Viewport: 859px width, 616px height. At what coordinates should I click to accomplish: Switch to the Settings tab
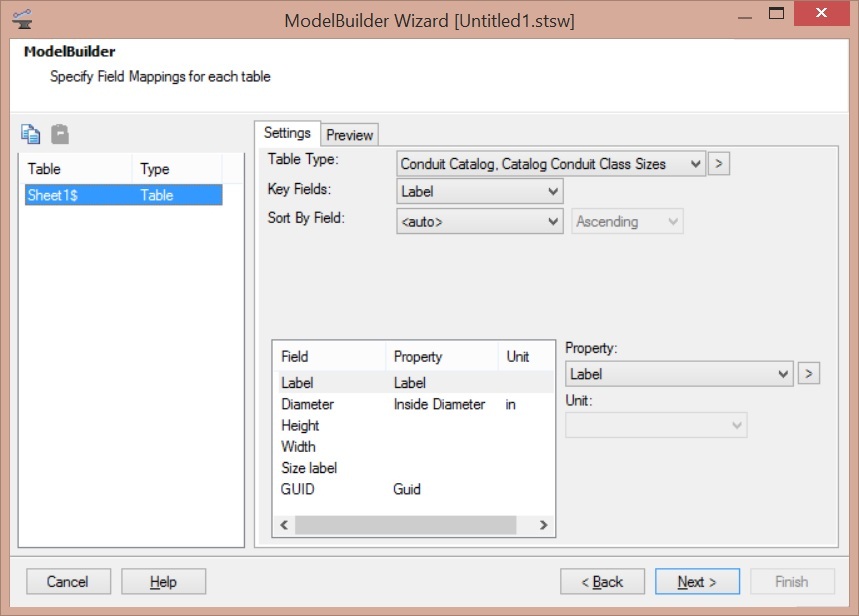click(287, 133)
